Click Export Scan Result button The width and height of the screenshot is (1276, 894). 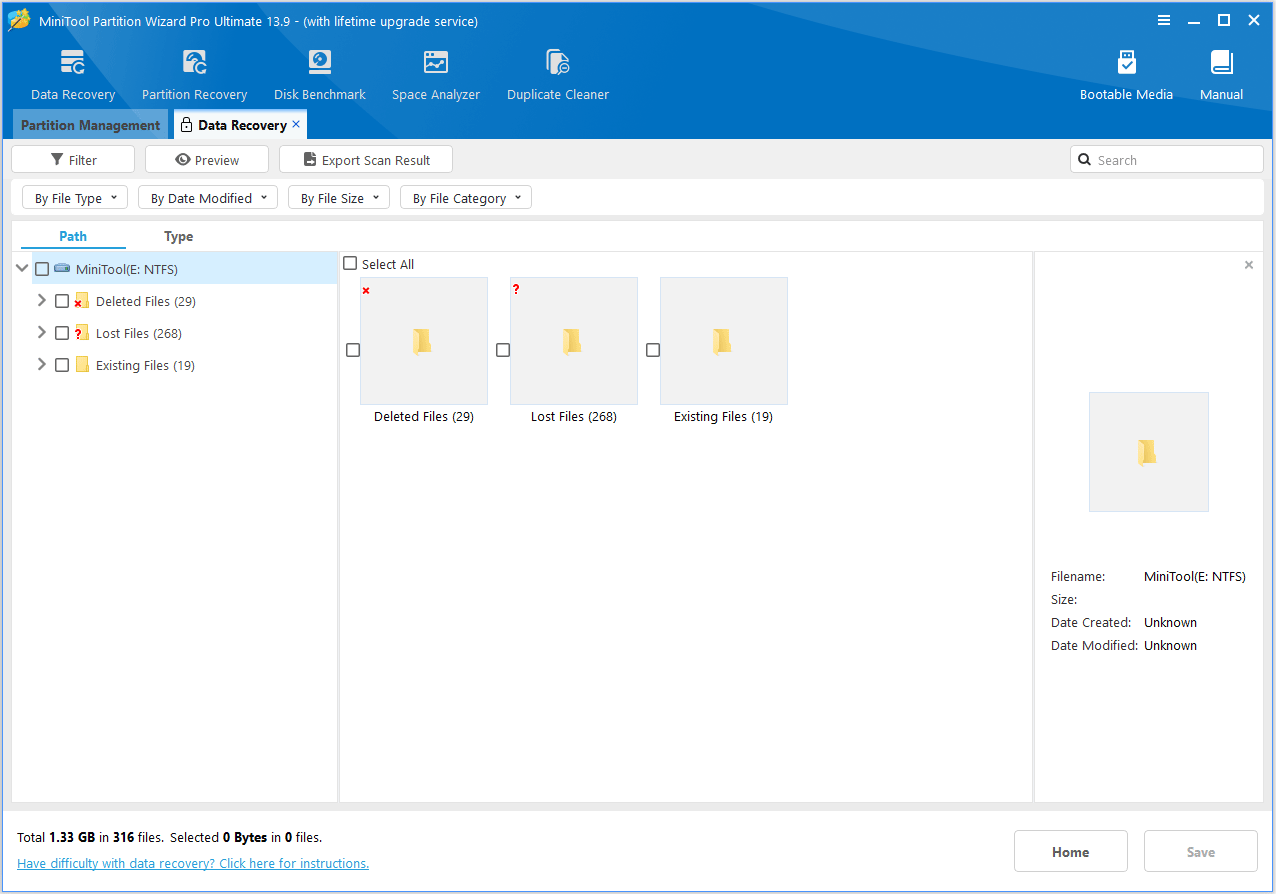(366, 160)
